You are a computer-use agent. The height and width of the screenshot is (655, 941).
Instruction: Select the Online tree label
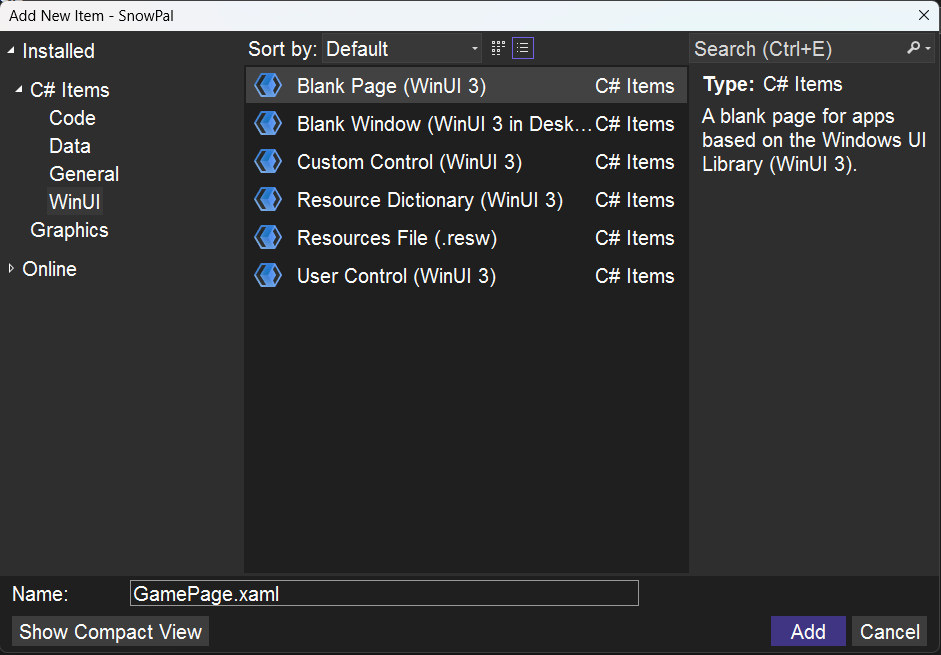pos(49,269)
